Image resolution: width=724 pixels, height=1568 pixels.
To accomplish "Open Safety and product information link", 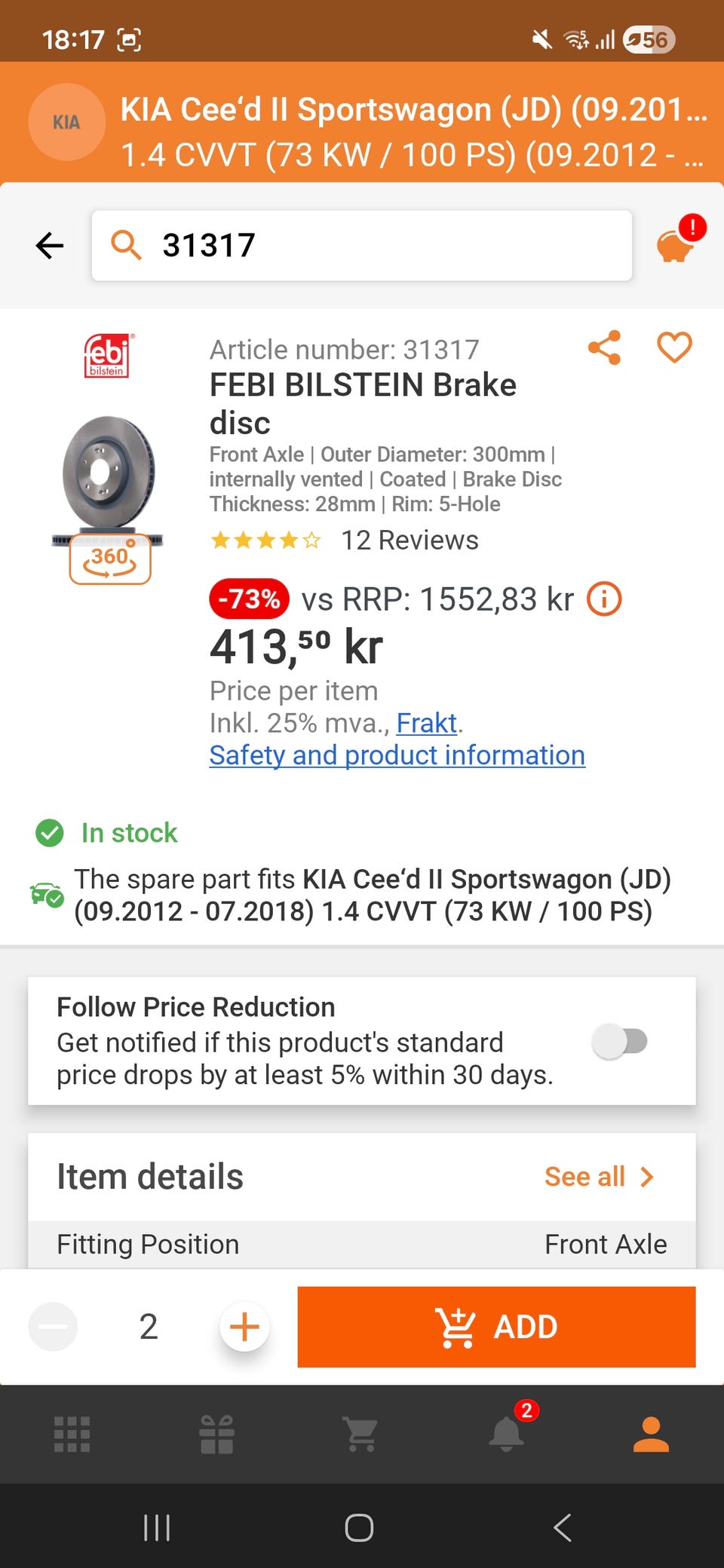I will coord(397,755).
